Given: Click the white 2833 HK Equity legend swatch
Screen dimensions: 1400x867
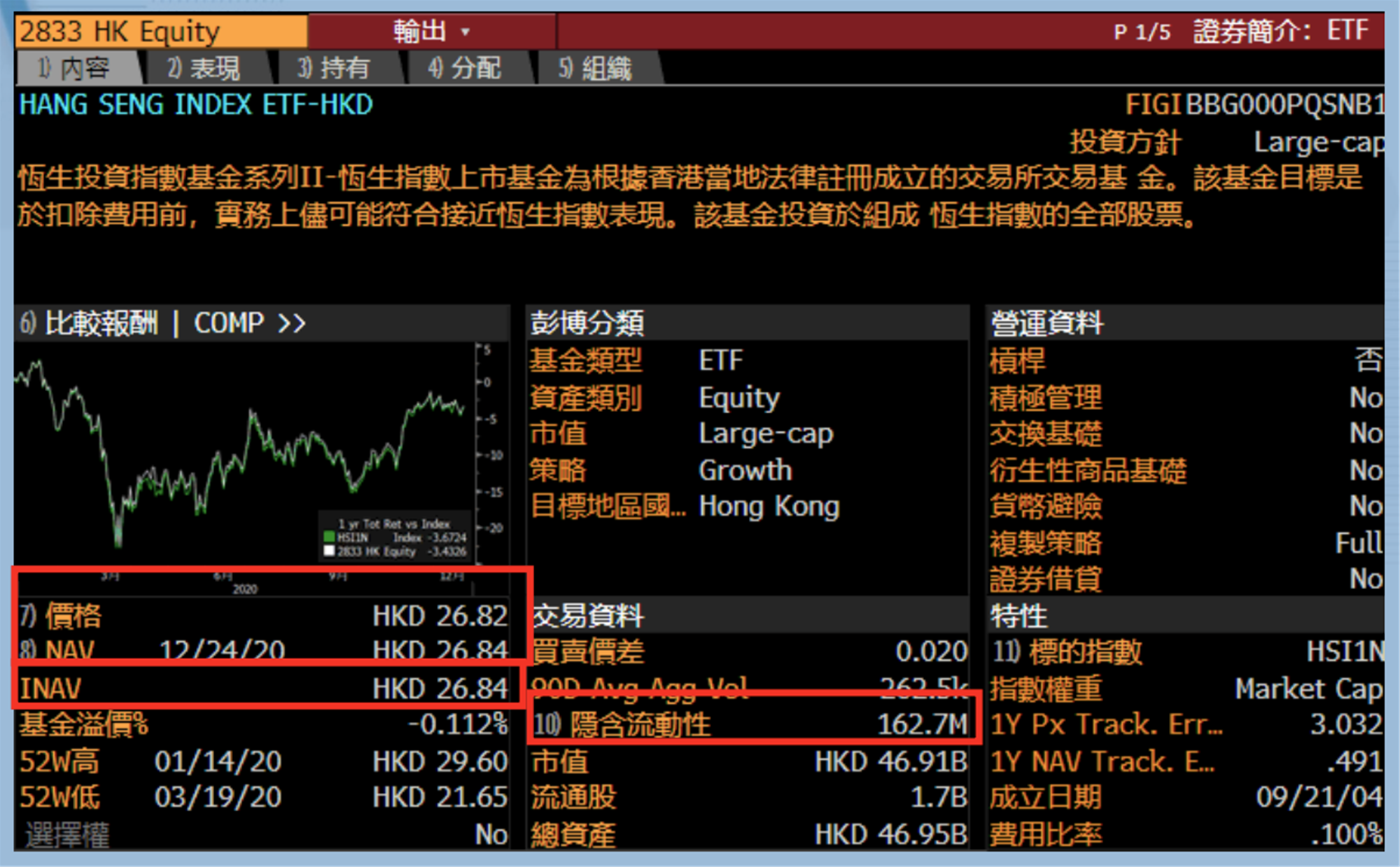Looking at the screenshot, I should coord(329,551).
